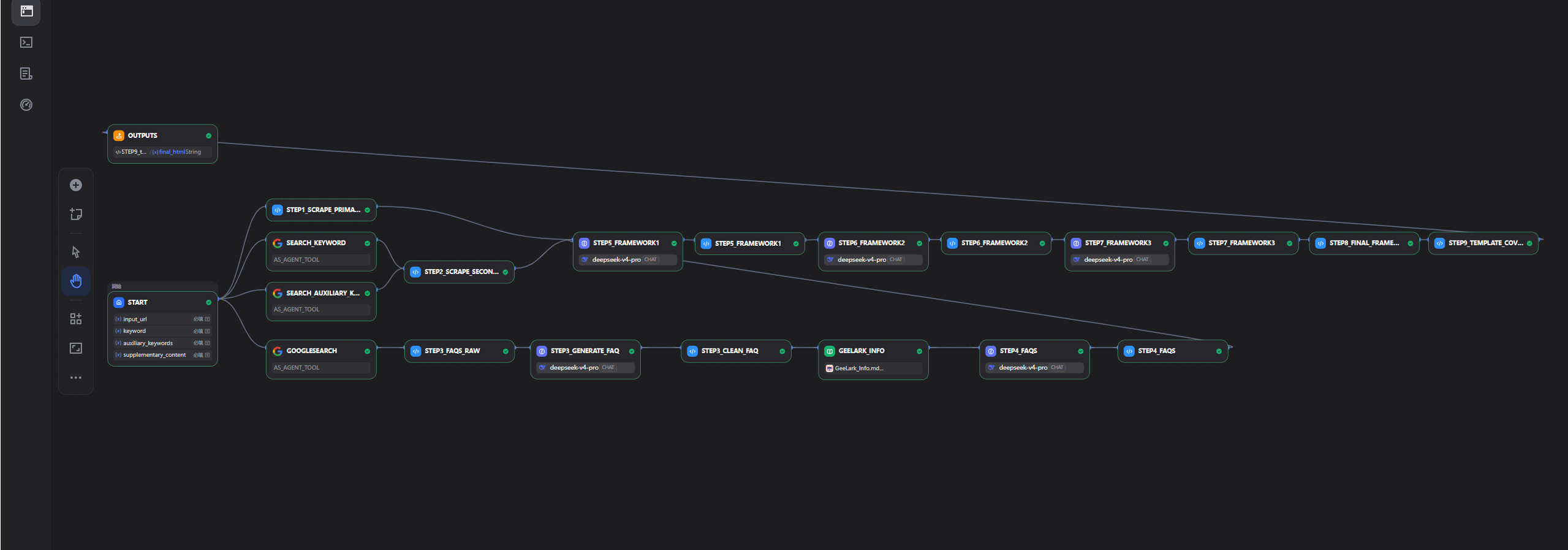
Task: Click the green status check on GOOGLESEARCH
Action: pyautogui.click(x=367, y=351)
